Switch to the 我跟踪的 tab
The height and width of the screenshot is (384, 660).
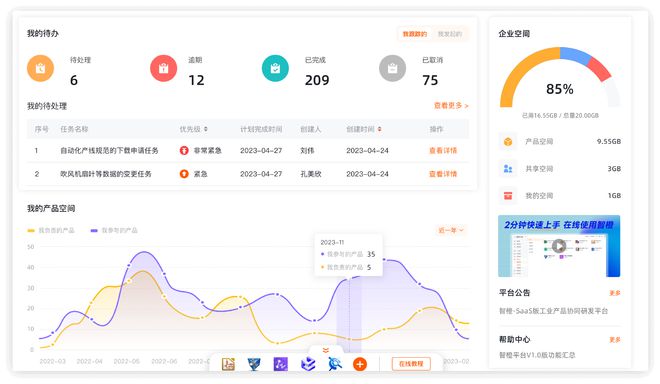click(x=415, y=34)
